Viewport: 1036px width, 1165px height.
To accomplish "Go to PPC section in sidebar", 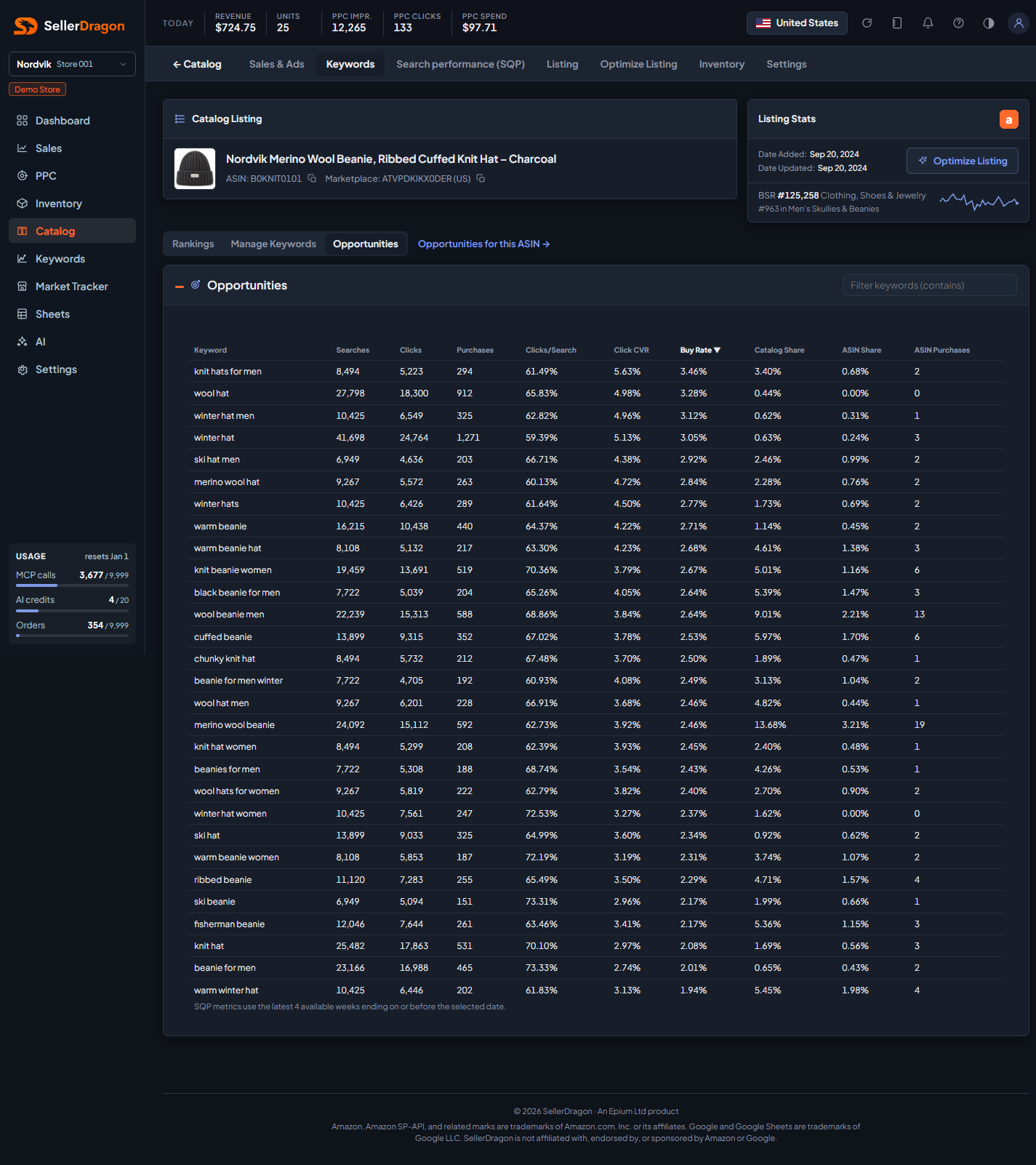I will pyautogui.click(x=72, y=176).
